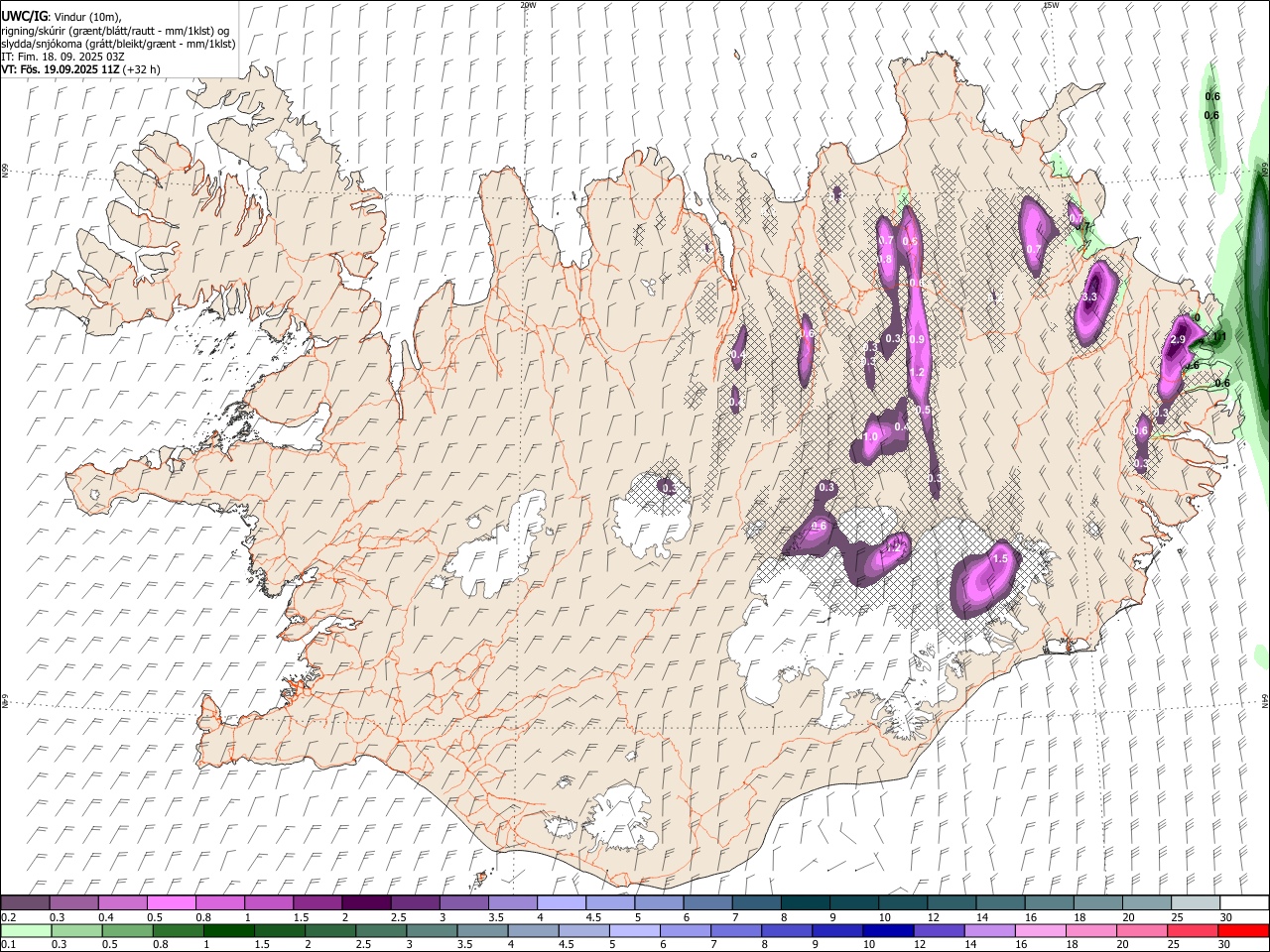Click the 0.8 swatch in the purple snow scale
The height and width of the screenshot is (952, 1270).
pyautogui.click(x=219, y=903)
